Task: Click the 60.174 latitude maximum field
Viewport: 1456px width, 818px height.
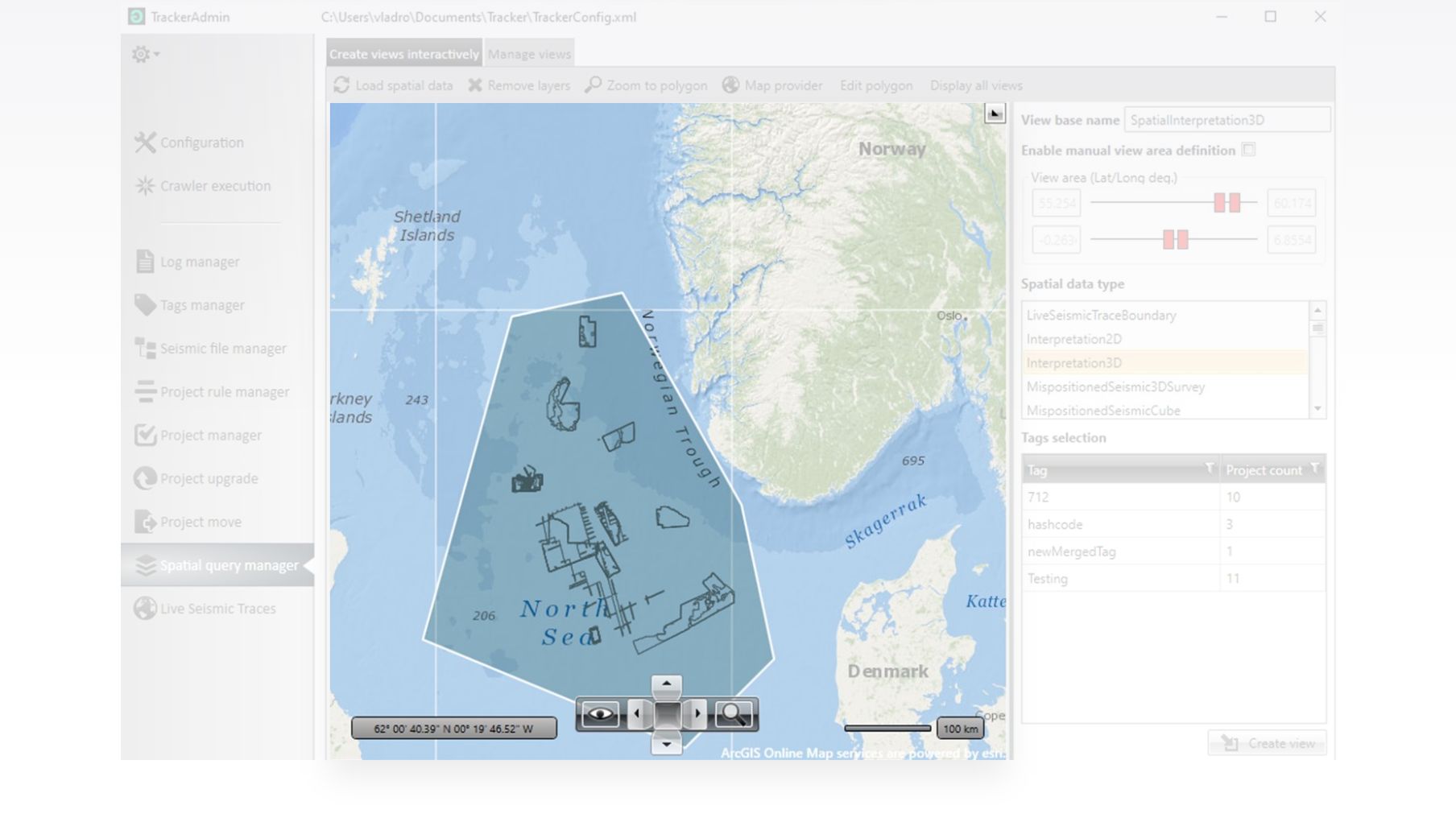Action: [1291, 203]
